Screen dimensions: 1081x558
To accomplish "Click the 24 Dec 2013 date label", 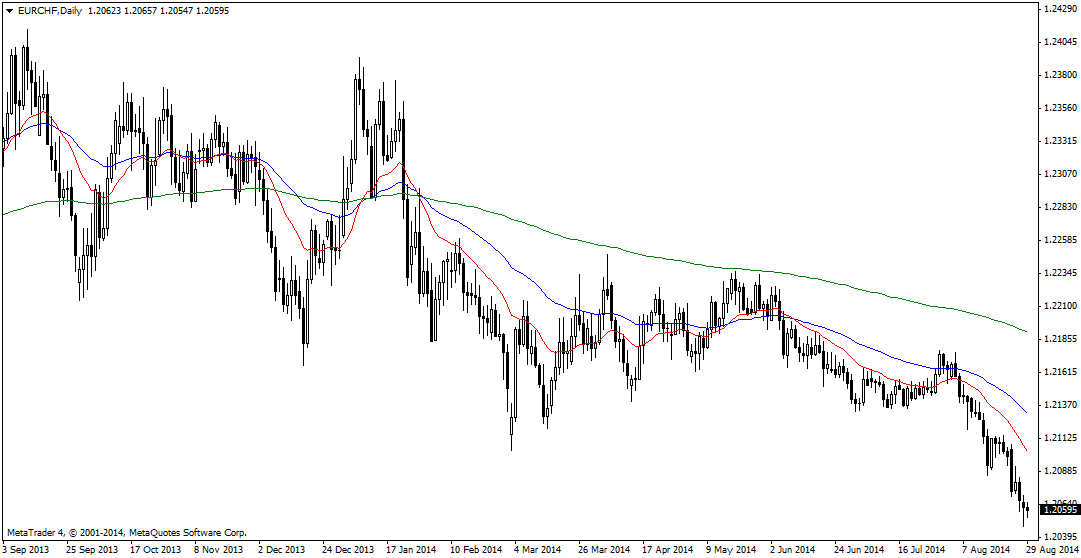I will click(x=348, y=550).
